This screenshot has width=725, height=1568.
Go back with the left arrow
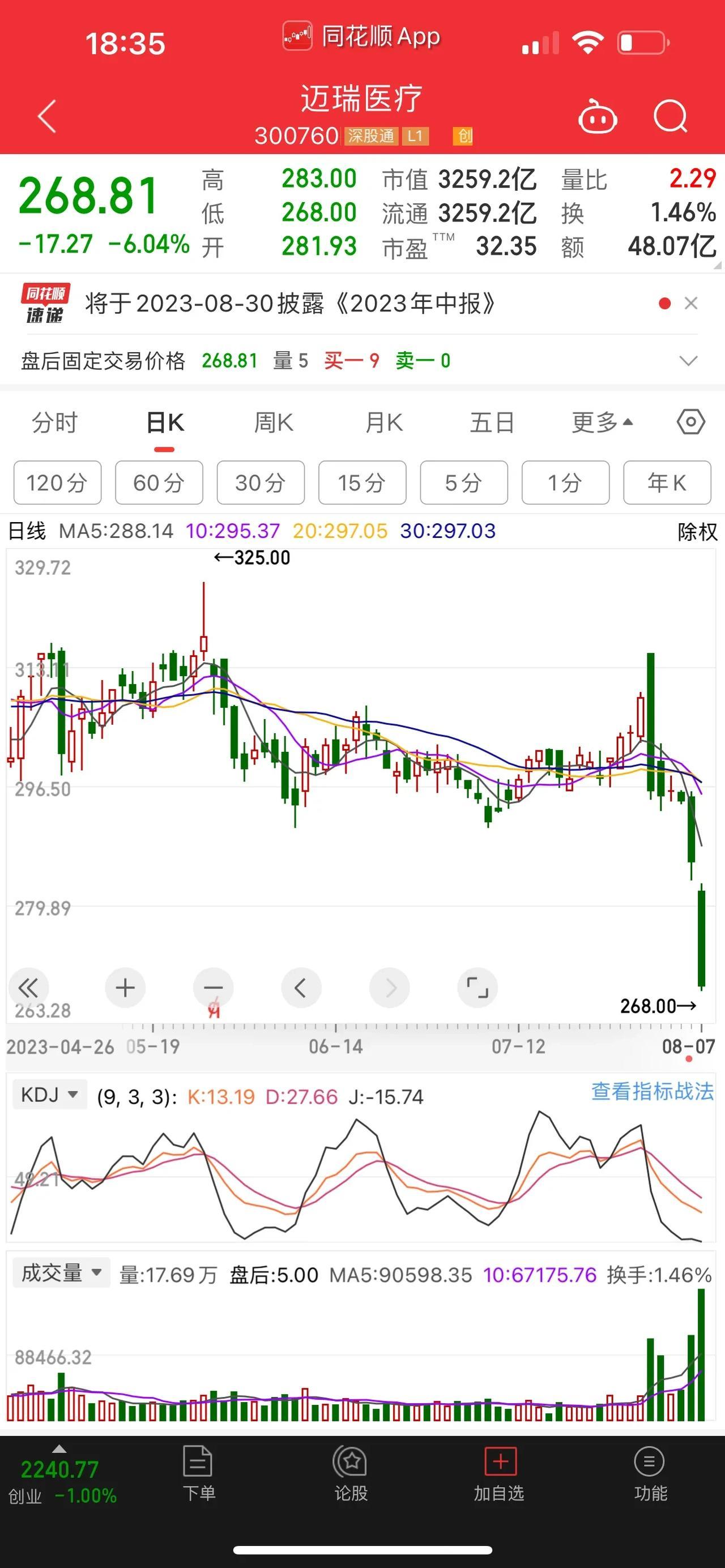(47, 116)
